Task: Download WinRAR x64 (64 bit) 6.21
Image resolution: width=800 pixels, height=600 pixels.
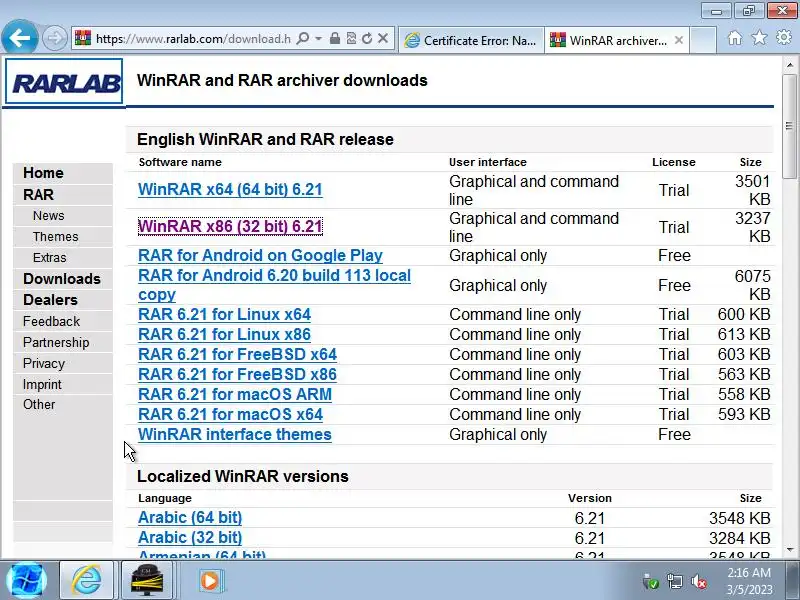Action: [x=230, y=189]
